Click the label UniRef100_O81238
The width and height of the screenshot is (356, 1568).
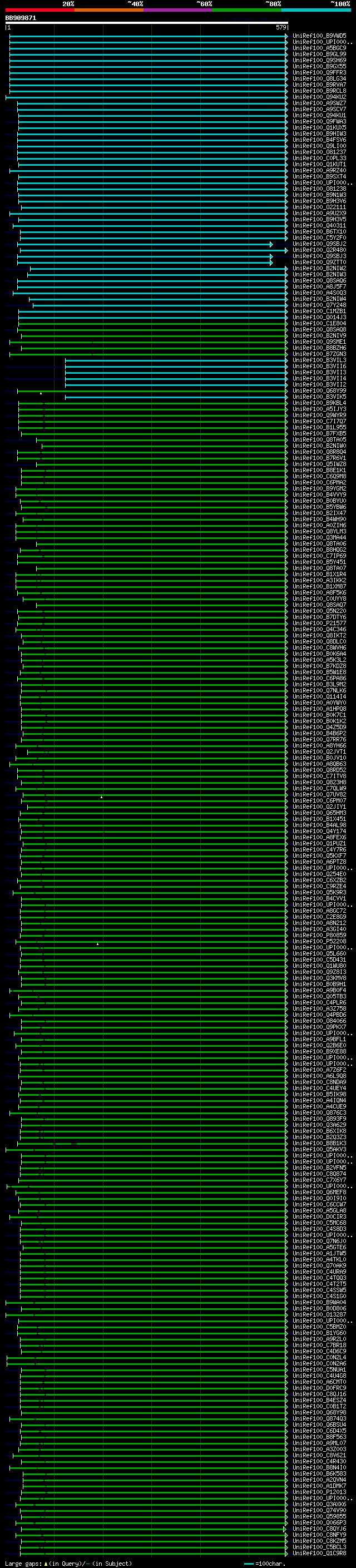319,189
